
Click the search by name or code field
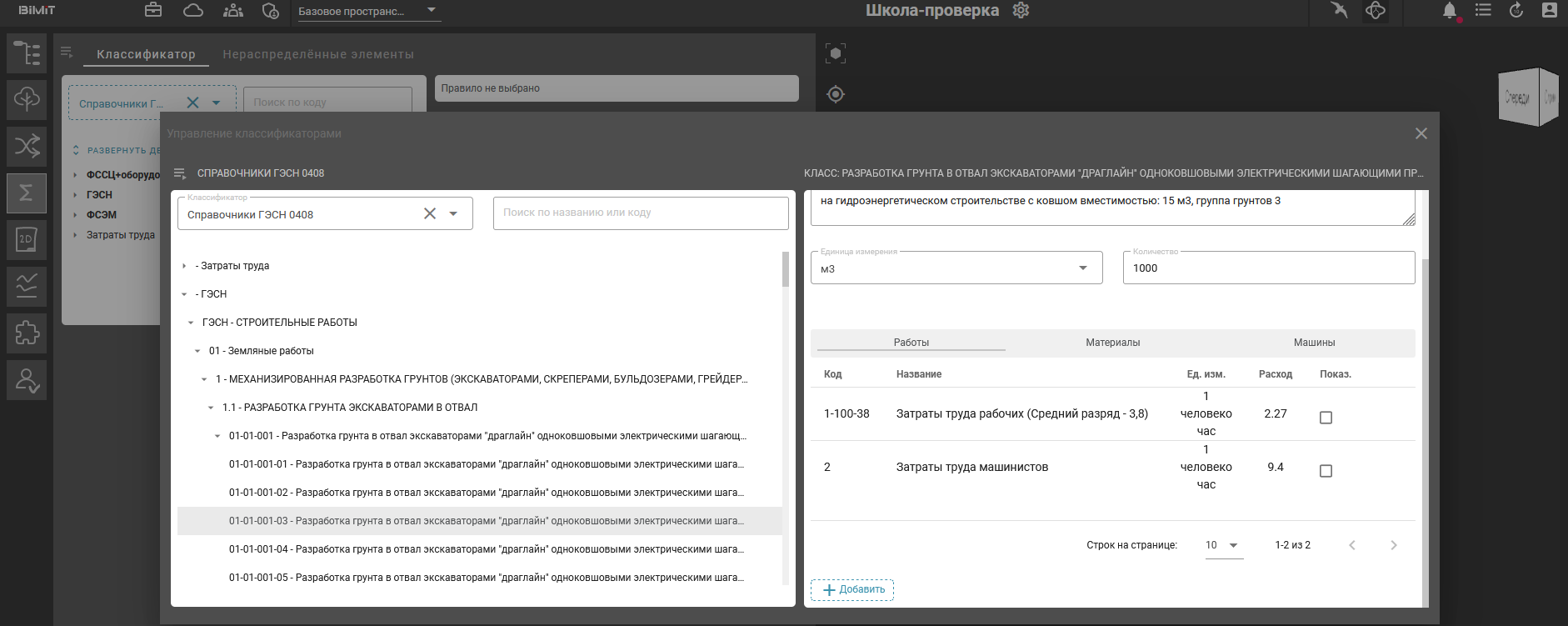pos(640,213)
